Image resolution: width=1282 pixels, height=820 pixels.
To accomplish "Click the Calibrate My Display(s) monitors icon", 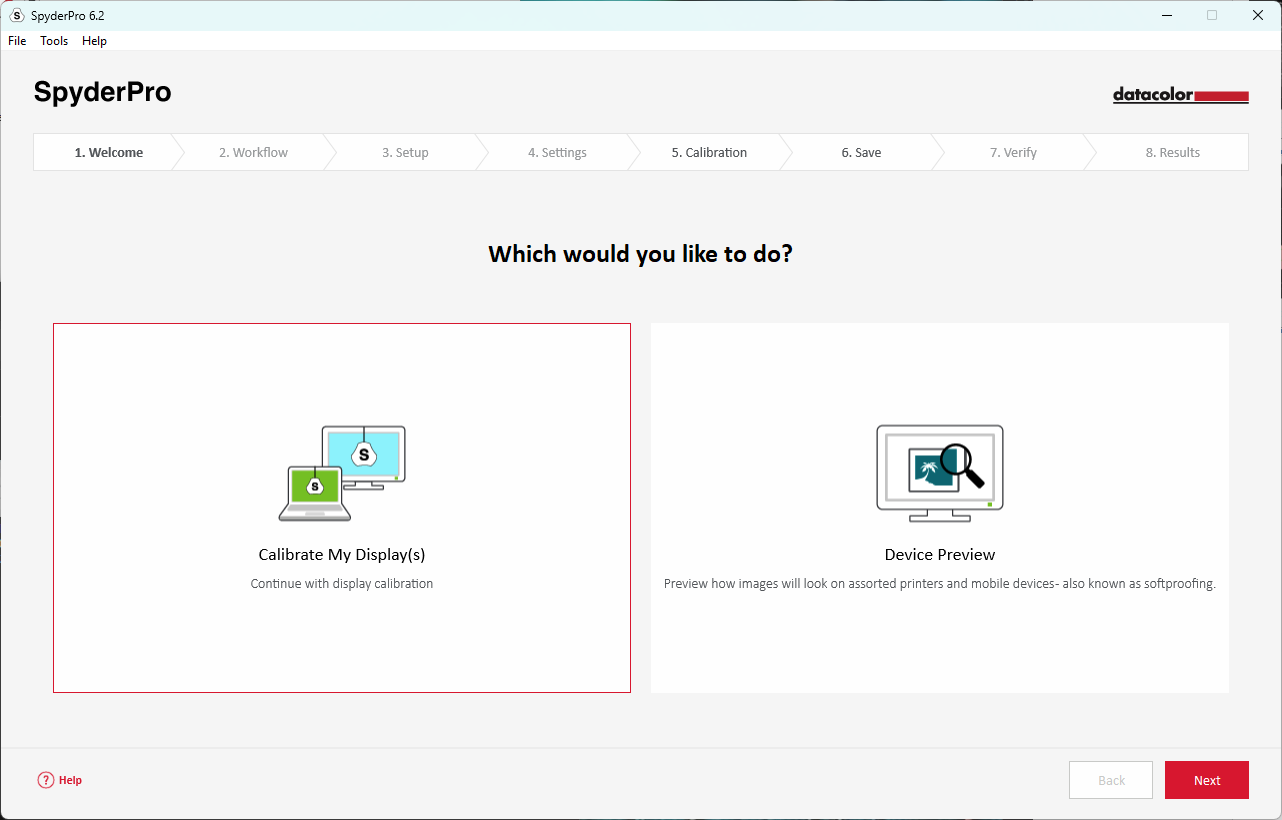I will coord(342,473).
